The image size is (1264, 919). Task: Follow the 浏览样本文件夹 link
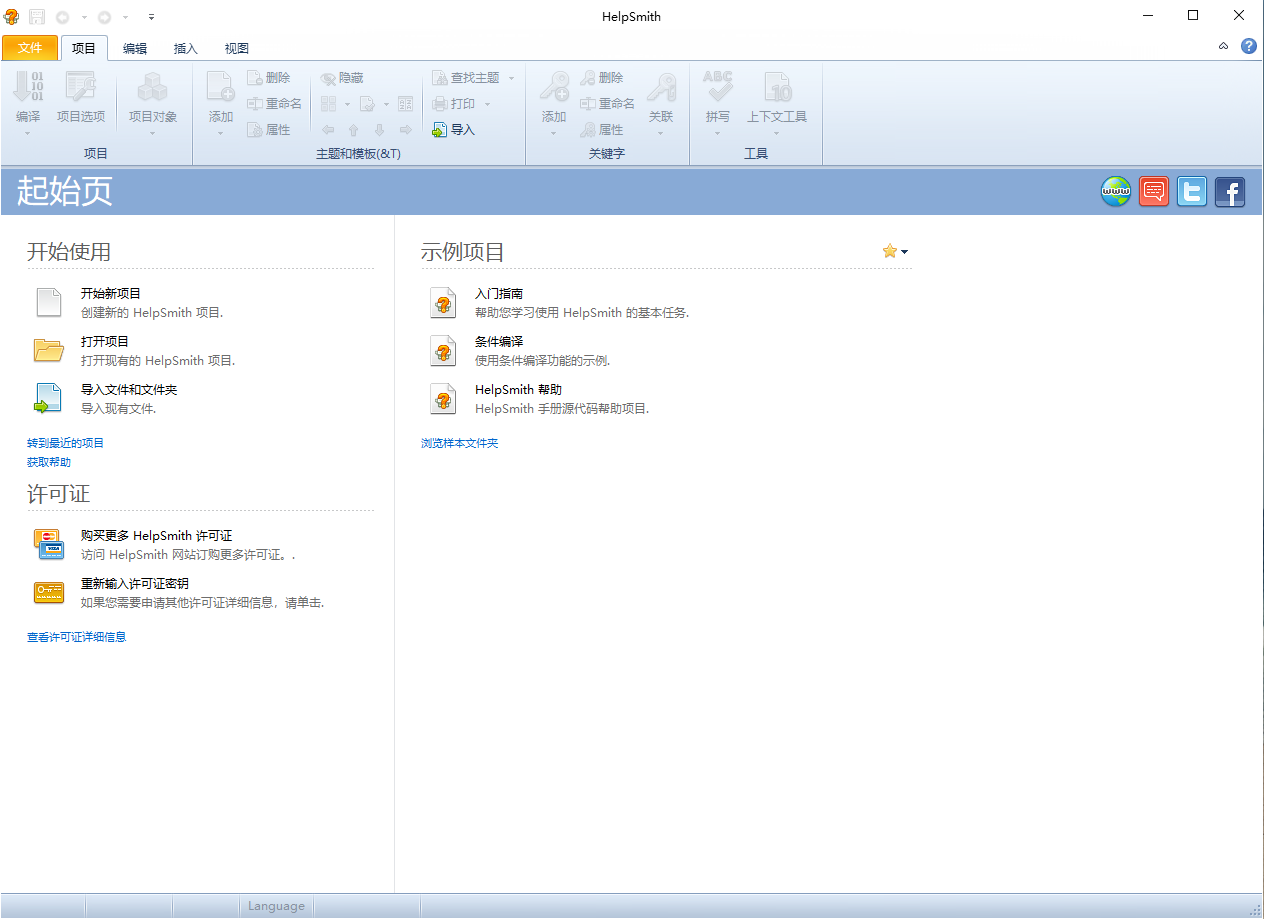click(x=459, y=442)
